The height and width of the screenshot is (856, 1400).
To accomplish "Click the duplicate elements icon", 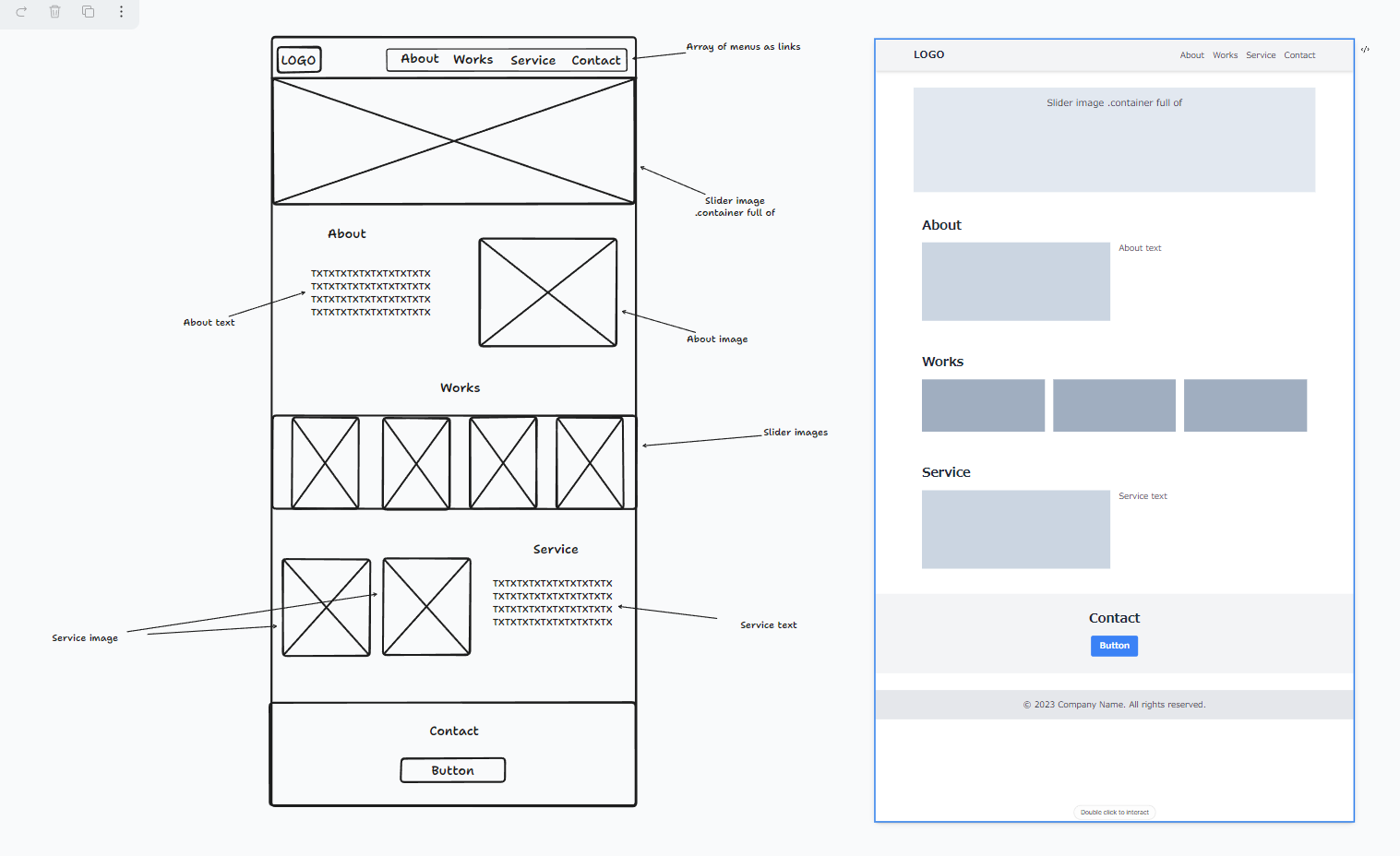I will point(88,12).
